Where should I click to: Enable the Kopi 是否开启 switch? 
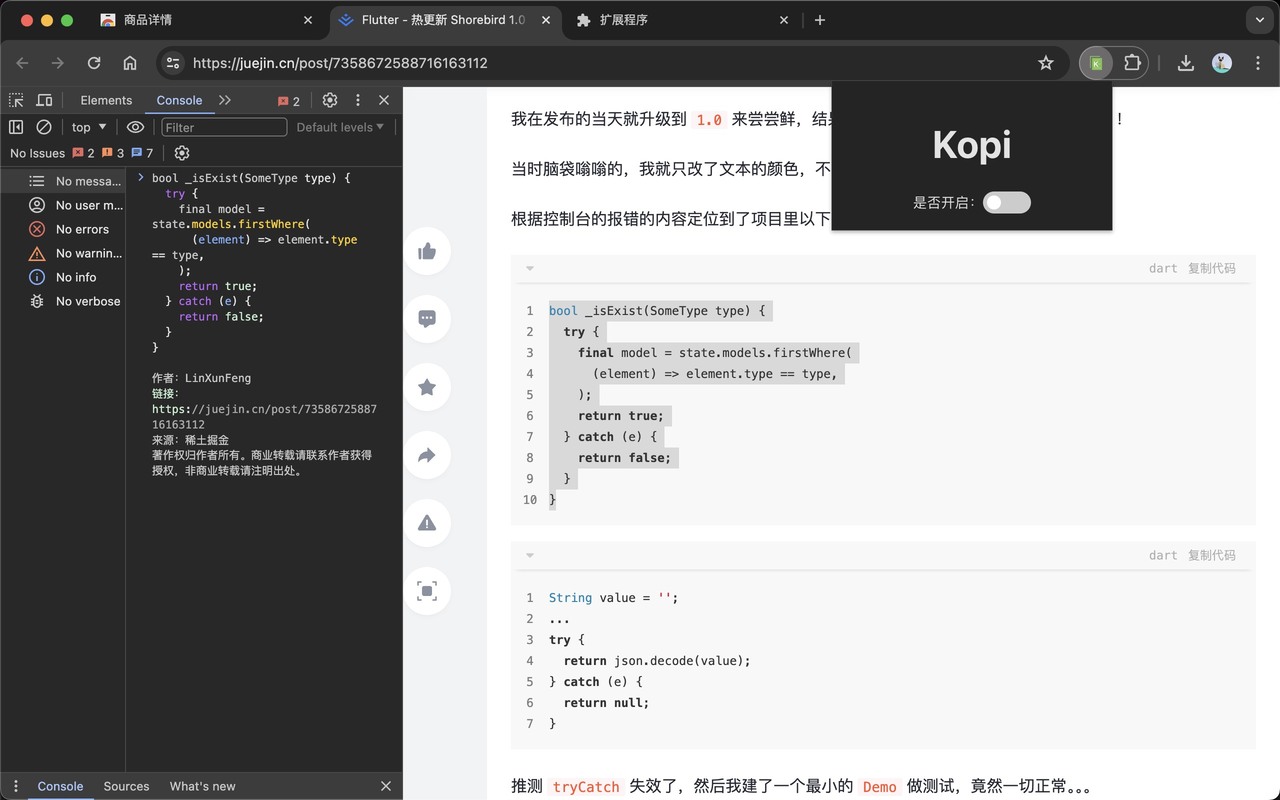tap(1006, 202)
